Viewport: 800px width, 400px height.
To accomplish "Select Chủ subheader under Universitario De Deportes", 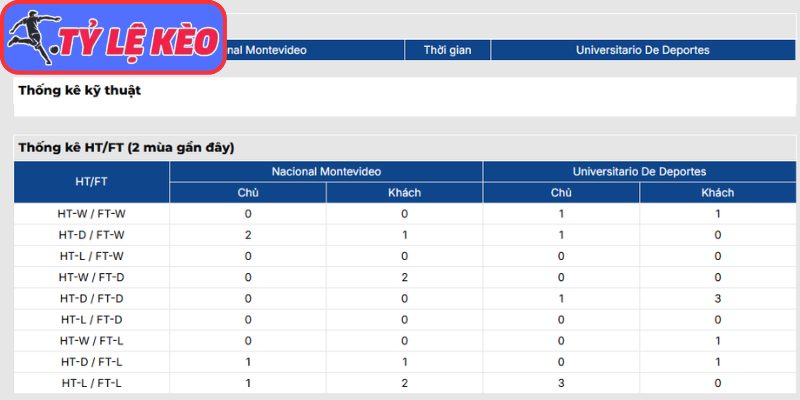I will [561, 192].
